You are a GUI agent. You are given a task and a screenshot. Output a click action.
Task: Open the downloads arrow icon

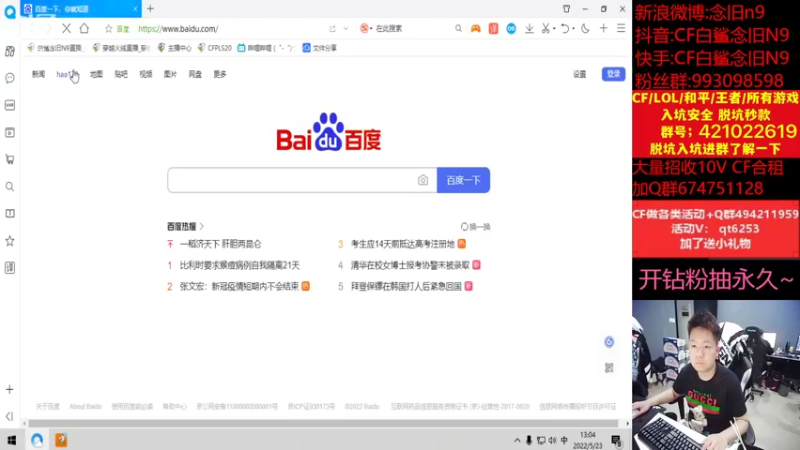coord(529,29)
